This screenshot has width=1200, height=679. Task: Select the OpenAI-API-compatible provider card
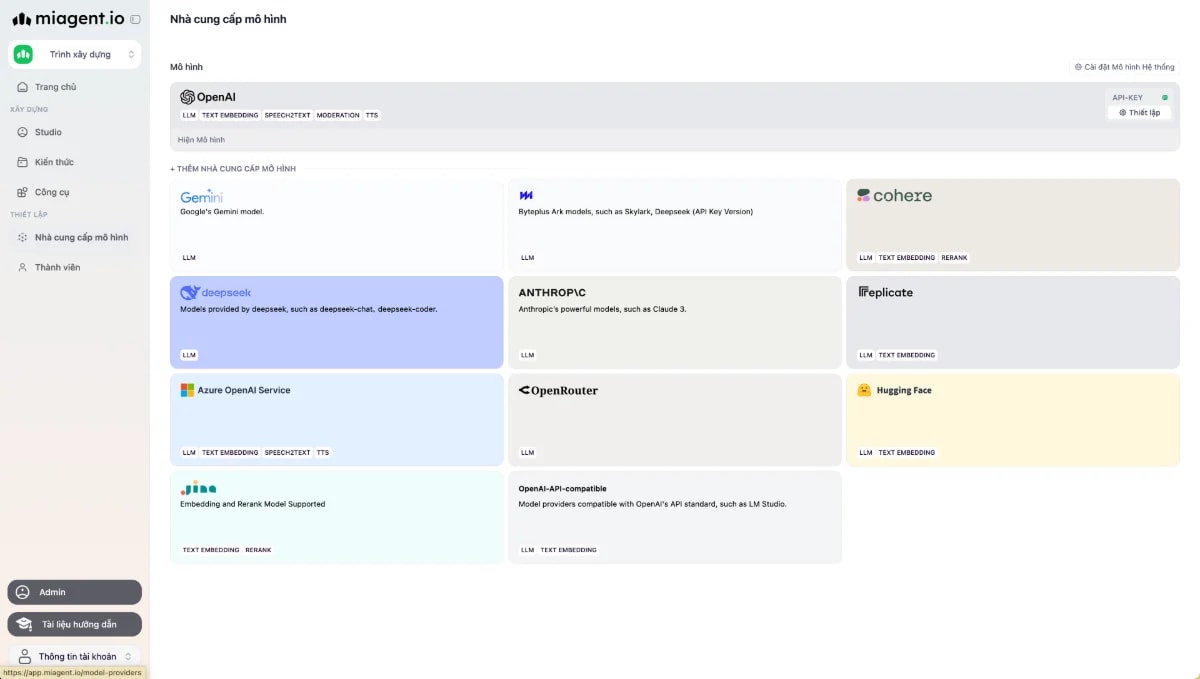tap(675, 517)
